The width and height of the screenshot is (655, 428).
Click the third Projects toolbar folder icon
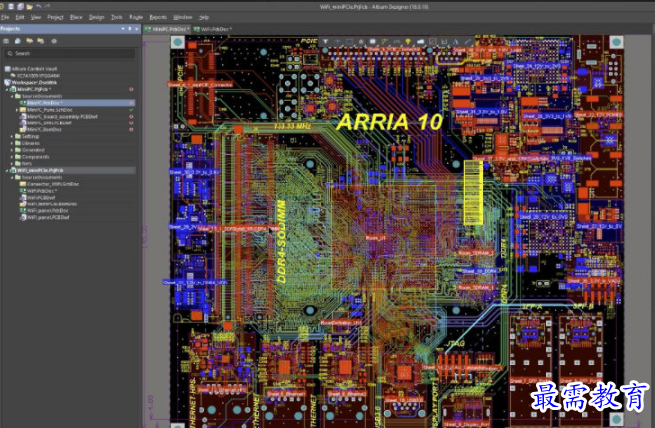[x=29, y=41]
